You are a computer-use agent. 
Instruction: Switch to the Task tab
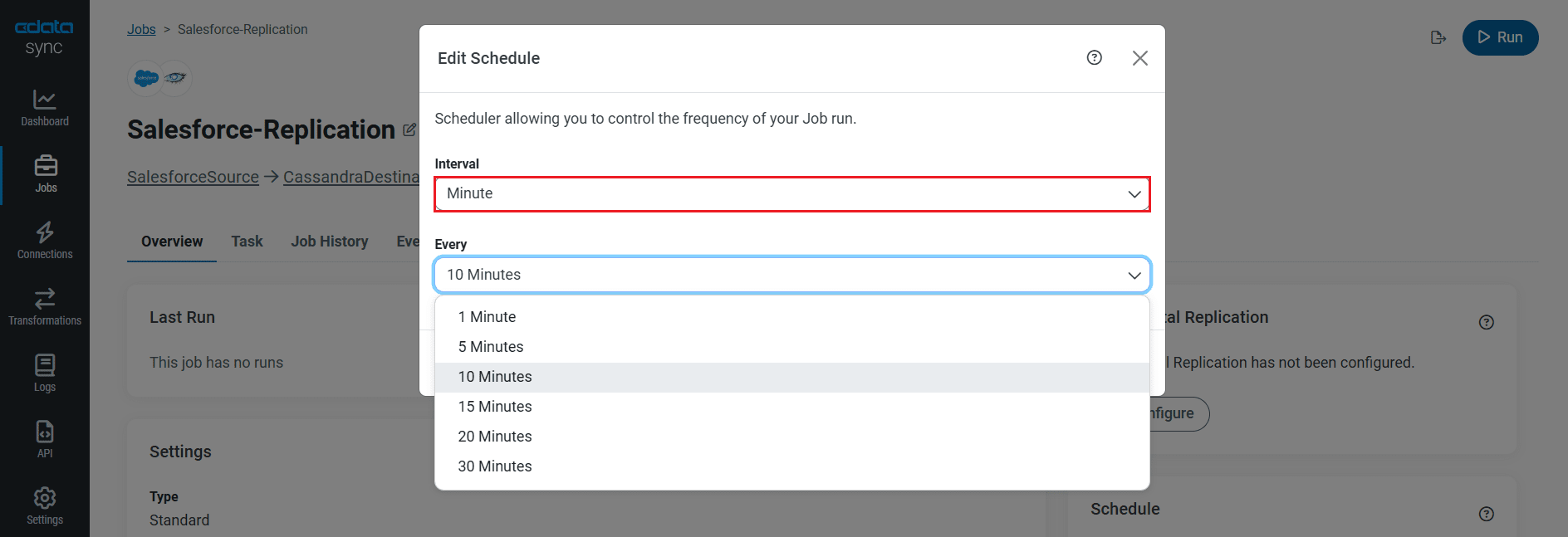[247, 242]
